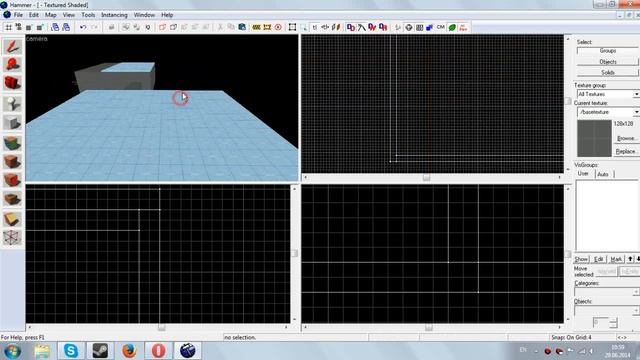The width and height of the screenshot is (640, 360).
Task: Open the File menu
Action: pyautogui.click(x=18, y=15)
